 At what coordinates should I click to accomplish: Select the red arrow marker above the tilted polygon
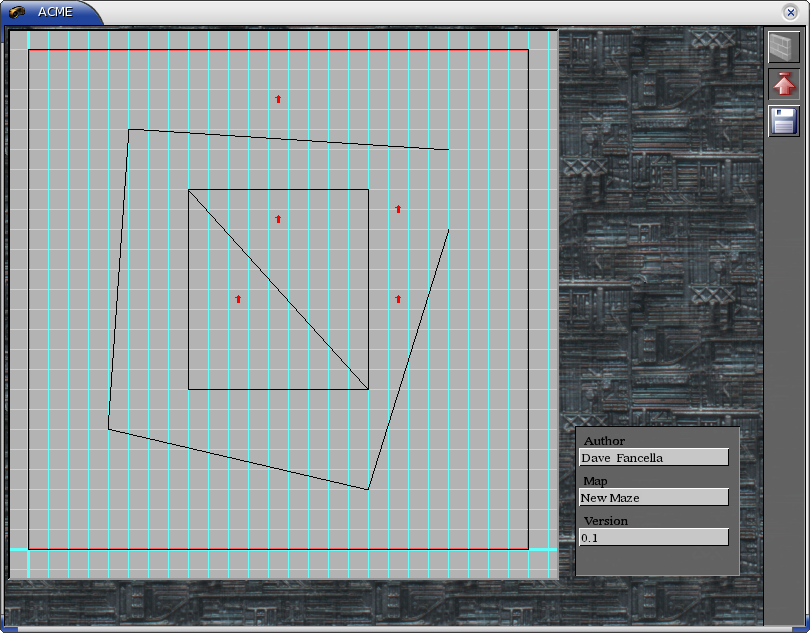(278, 99)
